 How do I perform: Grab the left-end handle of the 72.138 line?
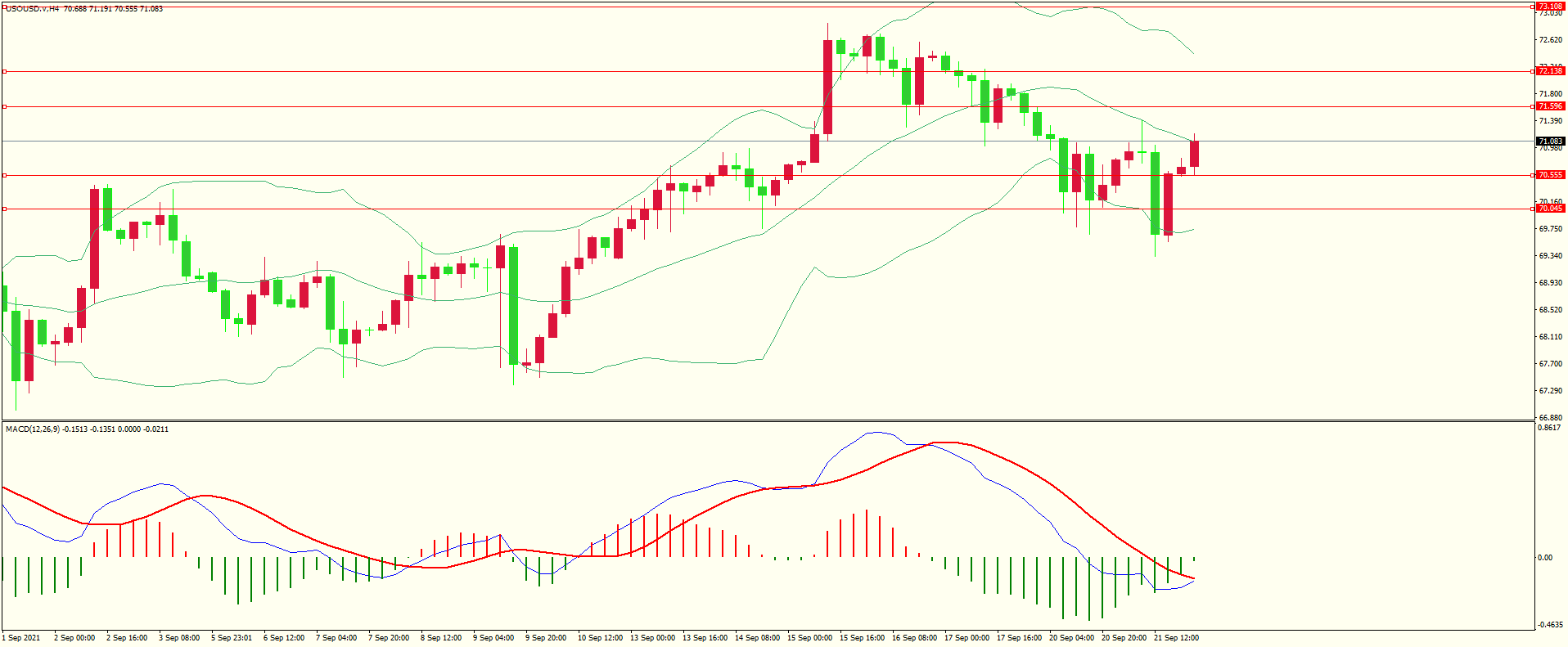[4, 71]
